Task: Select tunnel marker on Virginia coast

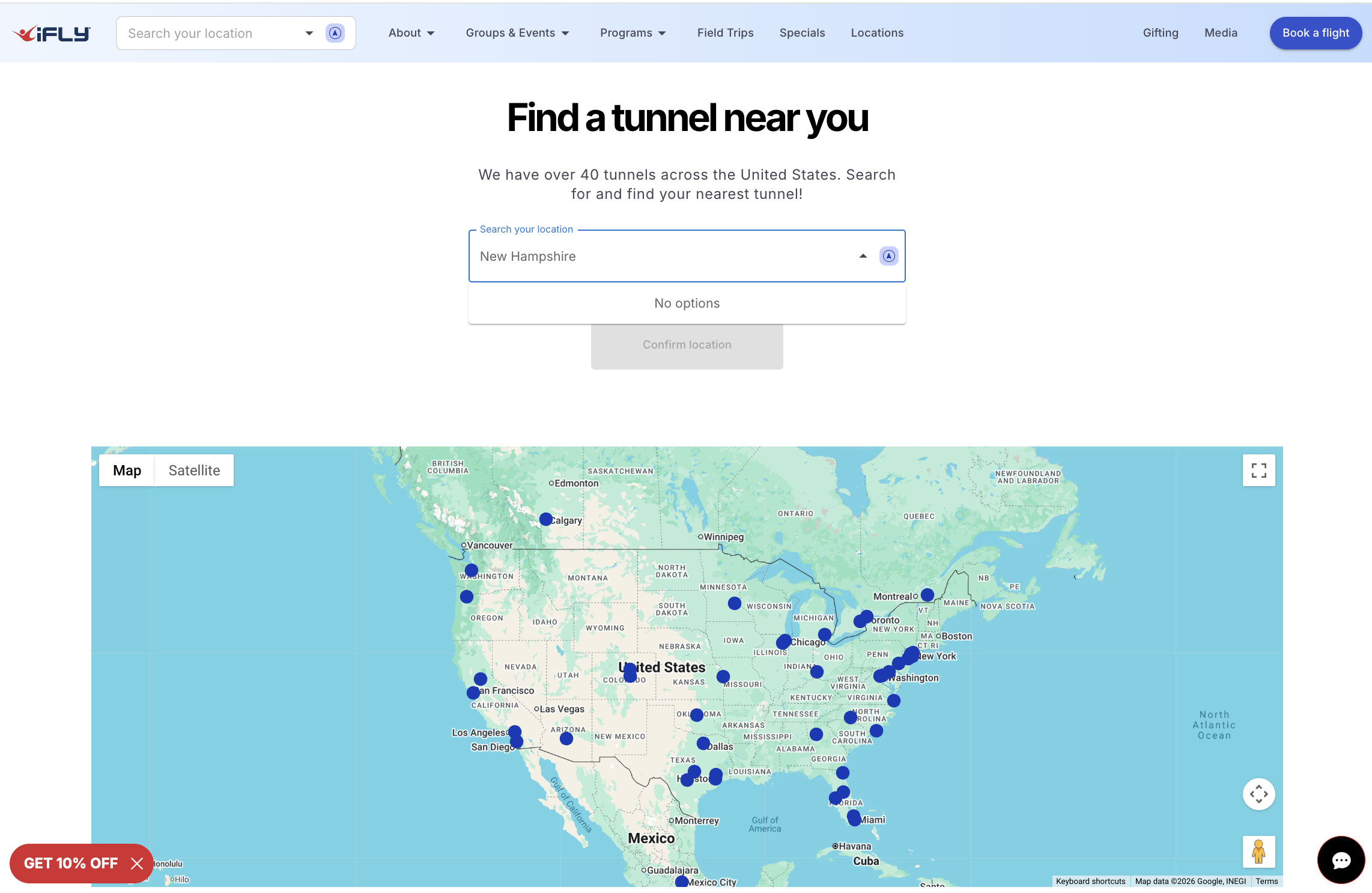Action: click(x=894, y=701)
